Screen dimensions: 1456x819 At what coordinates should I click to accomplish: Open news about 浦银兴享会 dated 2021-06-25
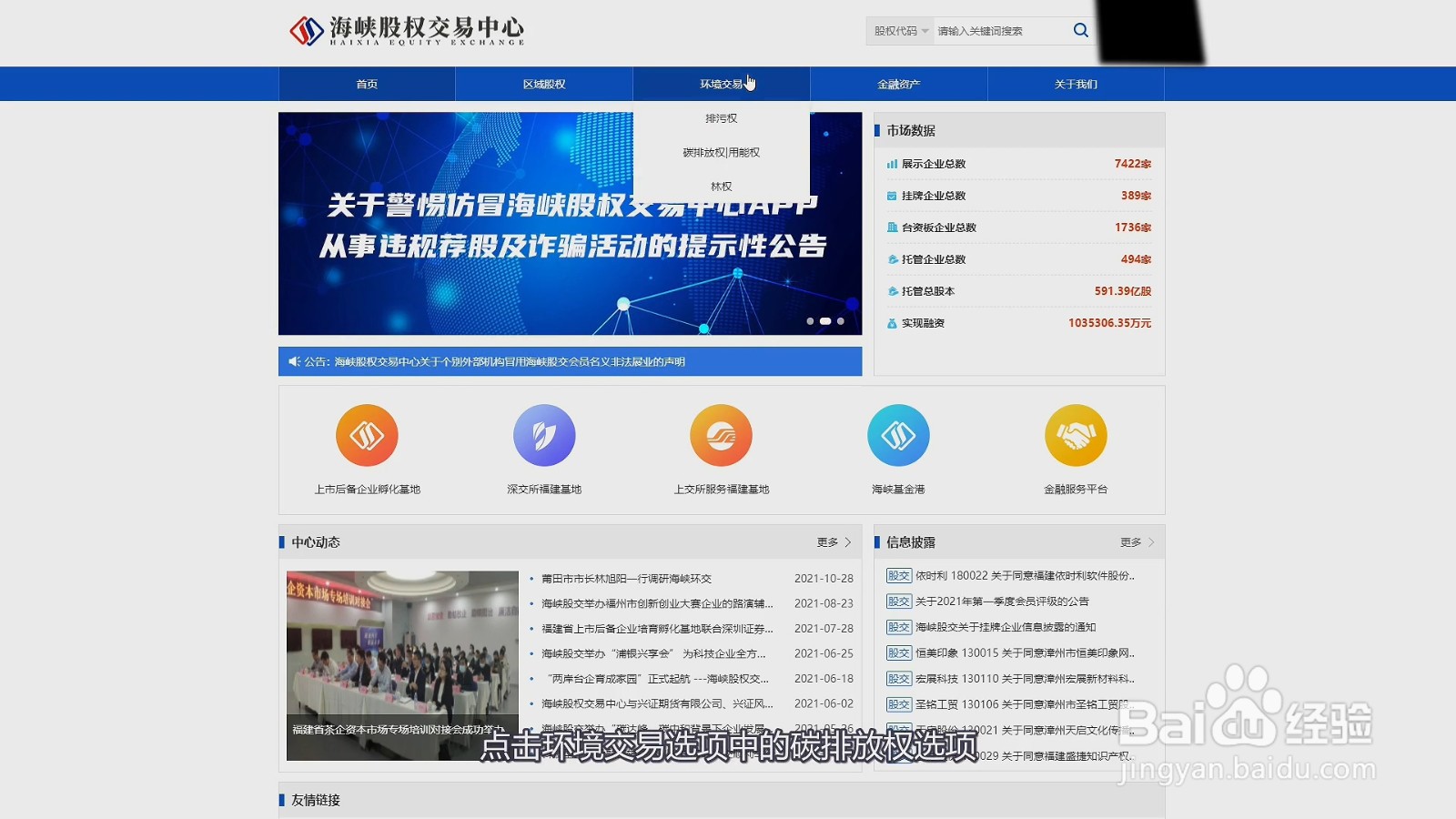click(x=654, y=653)
